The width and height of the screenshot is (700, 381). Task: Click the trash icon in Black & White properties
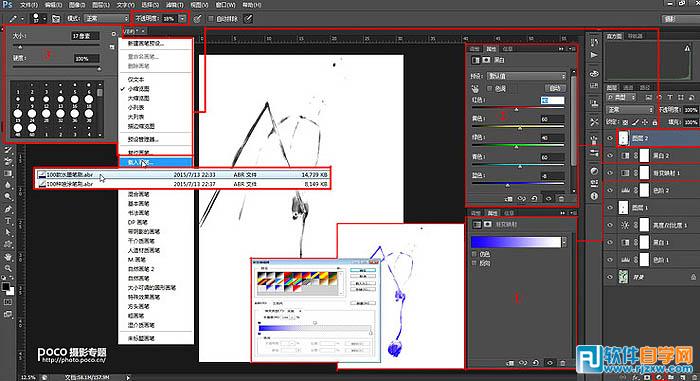pos(562,199)
